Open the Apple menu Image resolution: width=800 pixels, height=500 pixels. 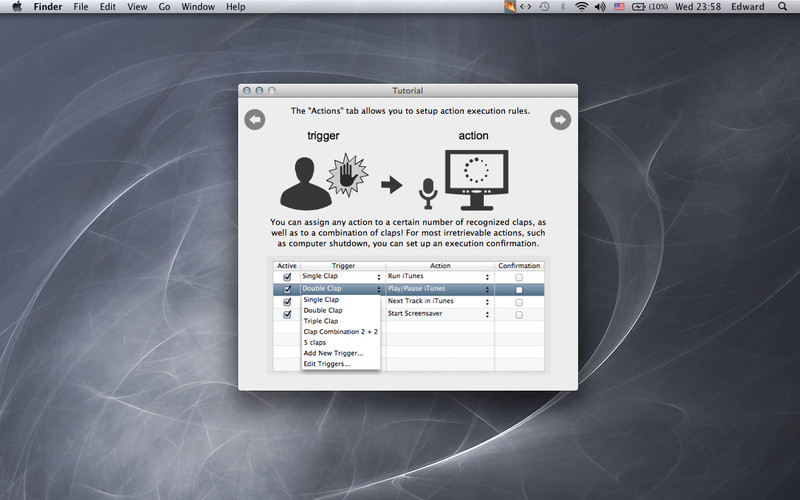tap(17, 7)
